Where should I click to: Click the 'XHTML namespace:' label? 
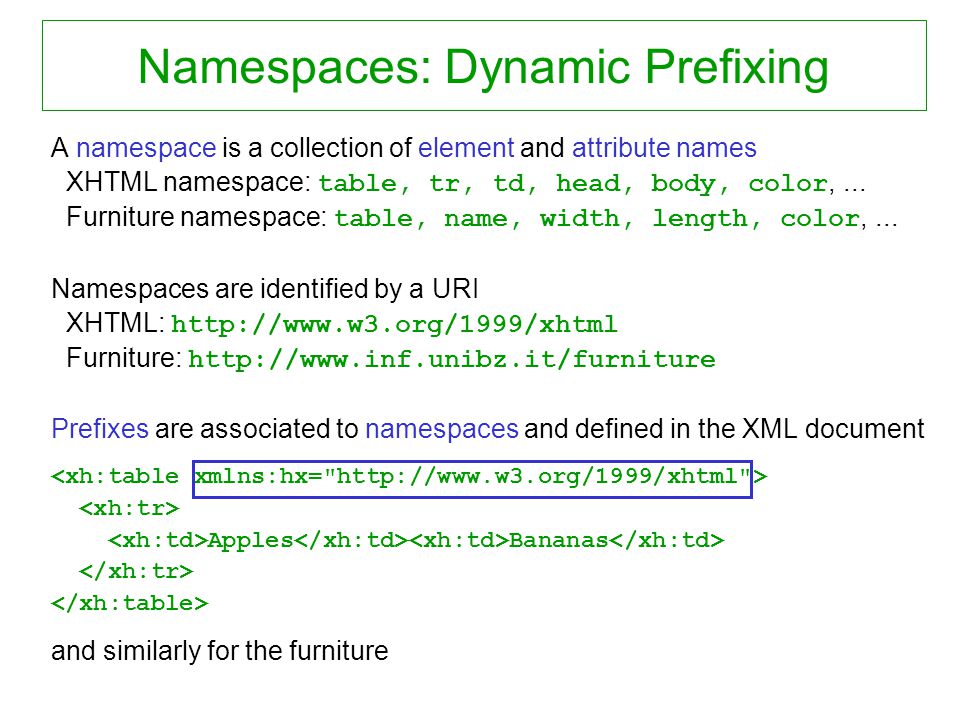[x=189, y=182]
